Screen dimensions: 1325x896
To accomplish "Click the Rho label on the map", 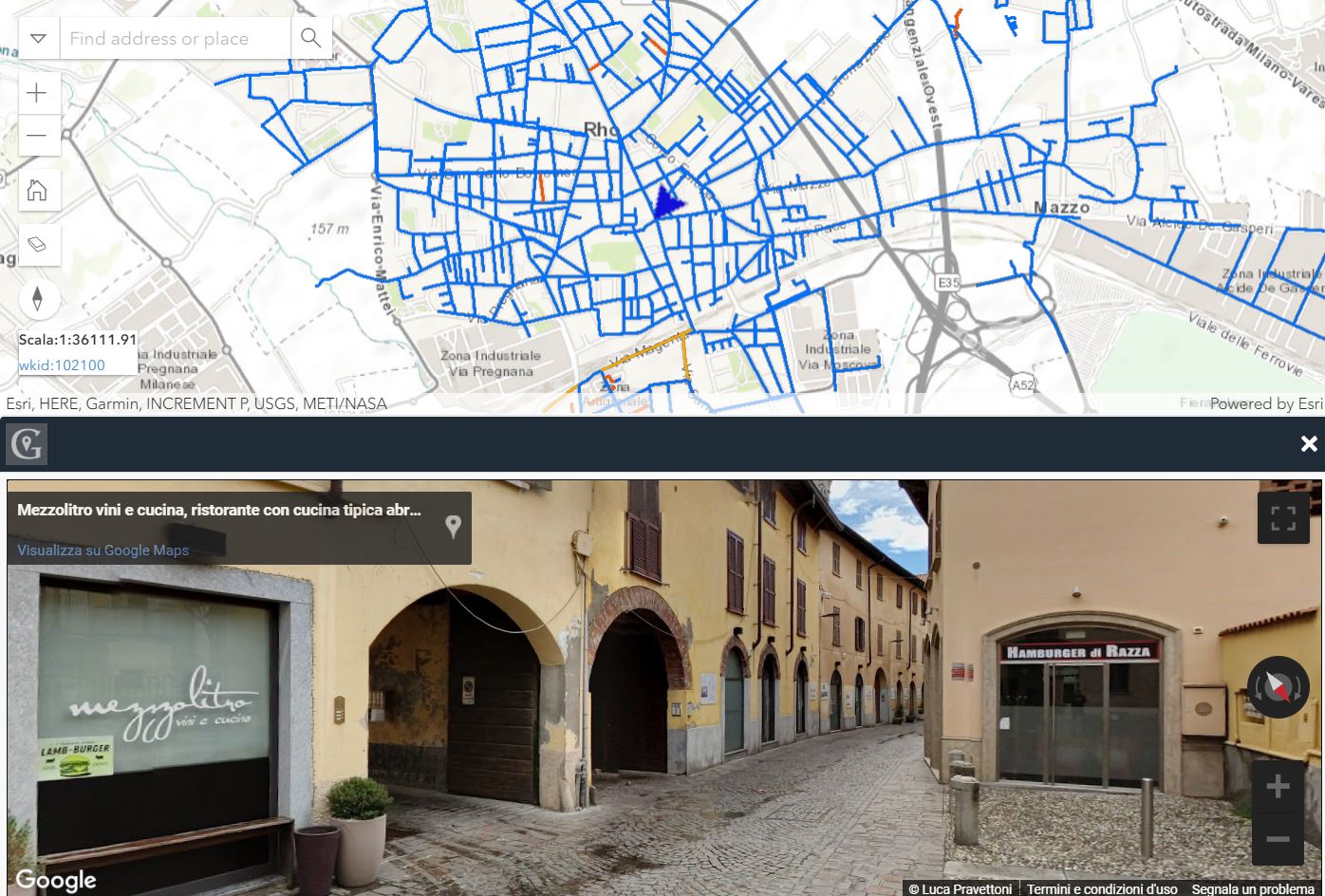I will point(601,129).
